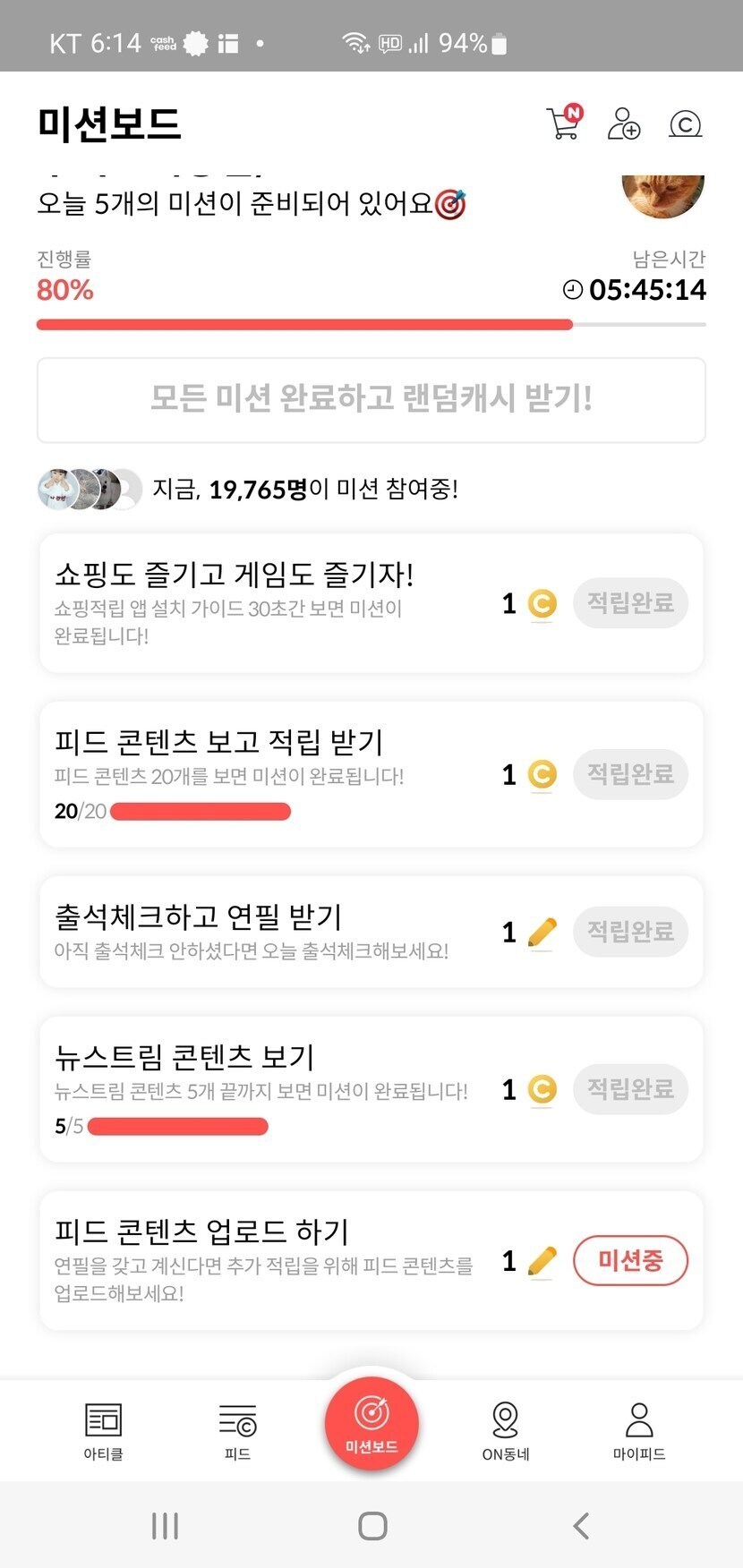Tap the Android home button
Viewport: 743px width, 1568px height.
tap(372, 1526)
